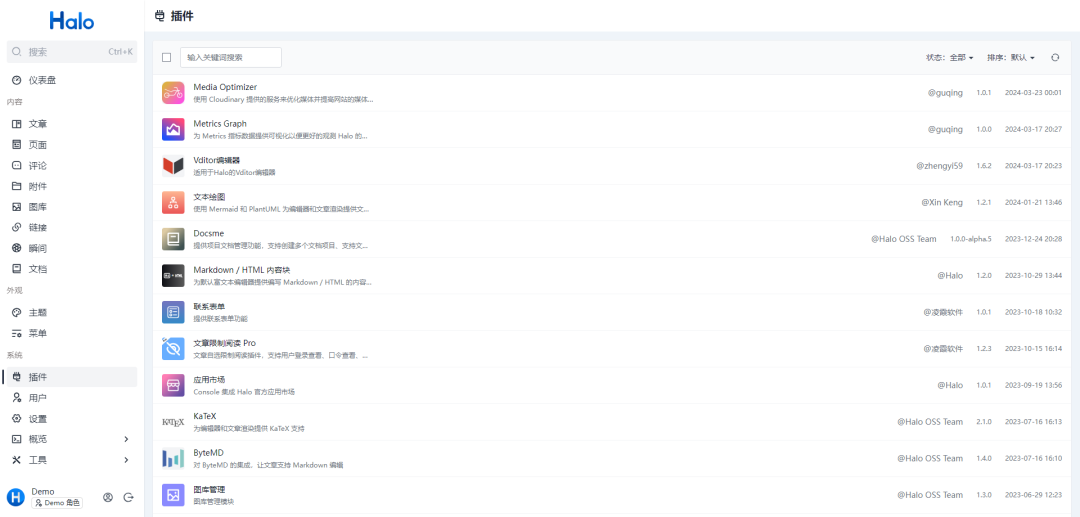1080x517 pixels.
Task: Open 设置 in the sidebar
Action: click(x=72, y=419)
